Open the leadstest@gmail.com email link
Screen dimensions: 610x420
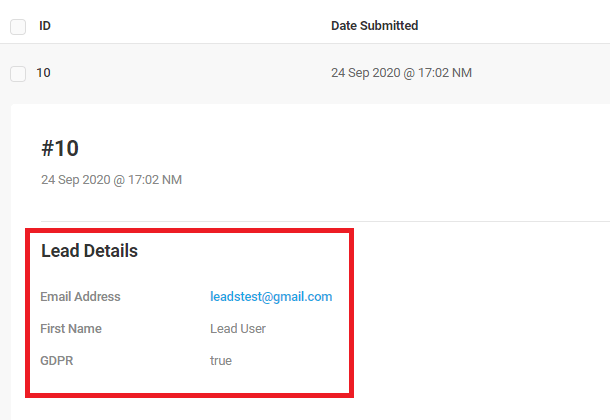coord(271,297)
